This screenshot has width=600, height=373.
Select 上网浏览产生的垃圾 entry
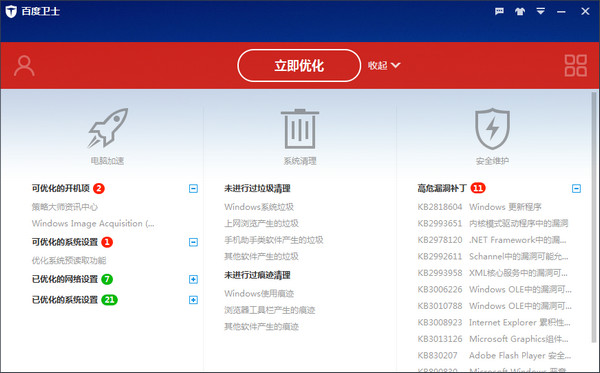pyautogui.click(x=261, y=223)
